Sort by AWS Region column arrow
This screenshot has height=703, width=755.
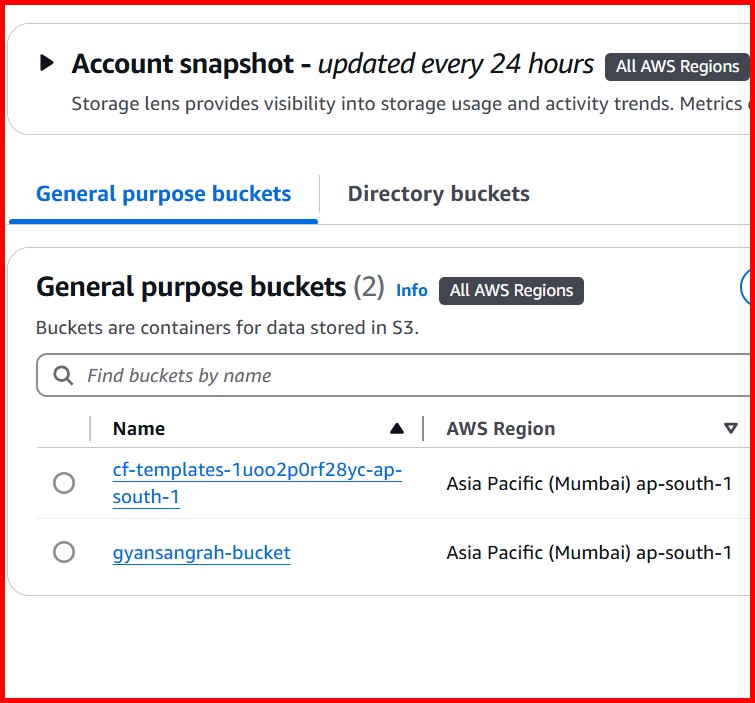click(731, 428)
